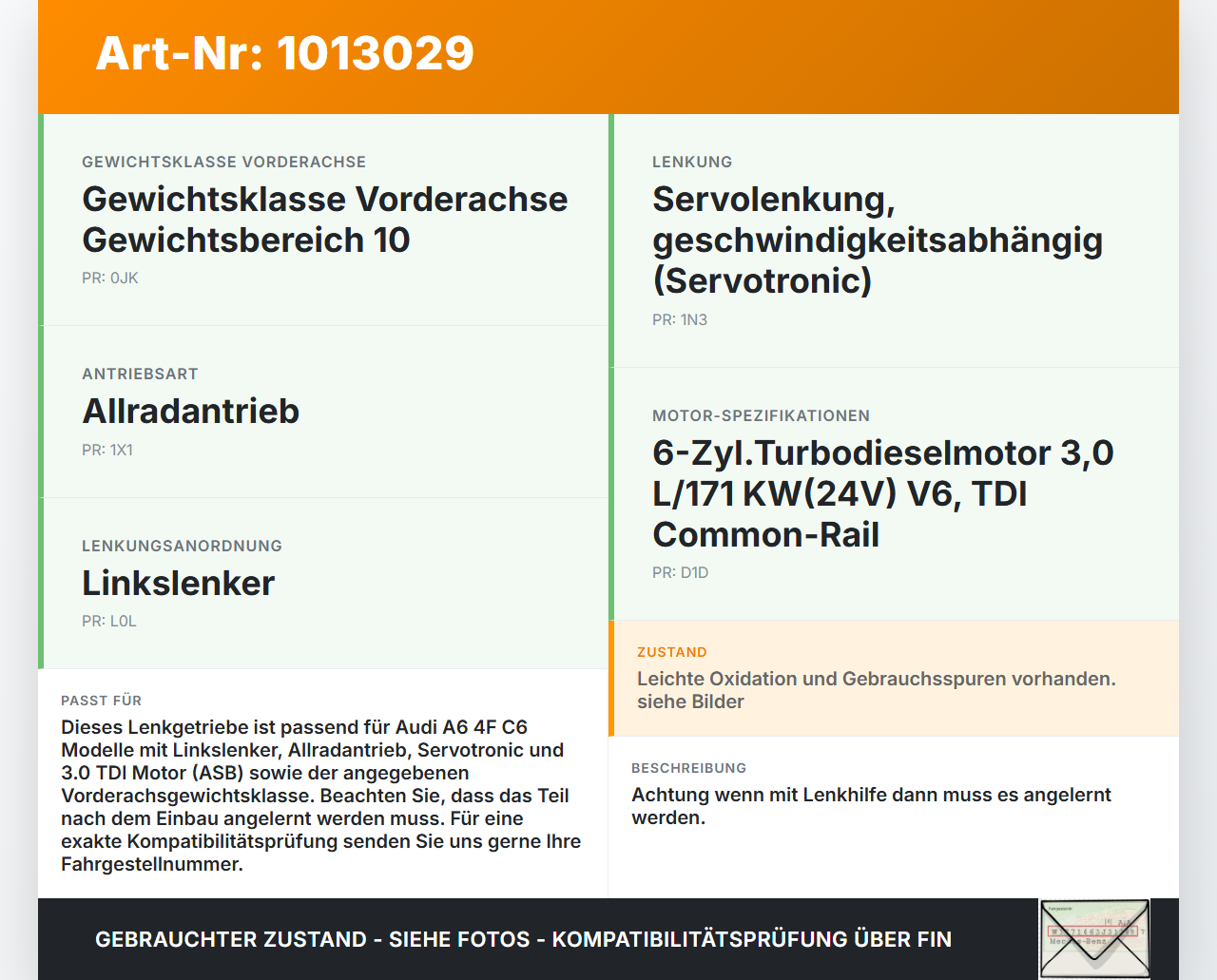The width and height of the screenshot is (1217, 980).
Task: Click the PR code 0JK
Action: pos(110,278)
